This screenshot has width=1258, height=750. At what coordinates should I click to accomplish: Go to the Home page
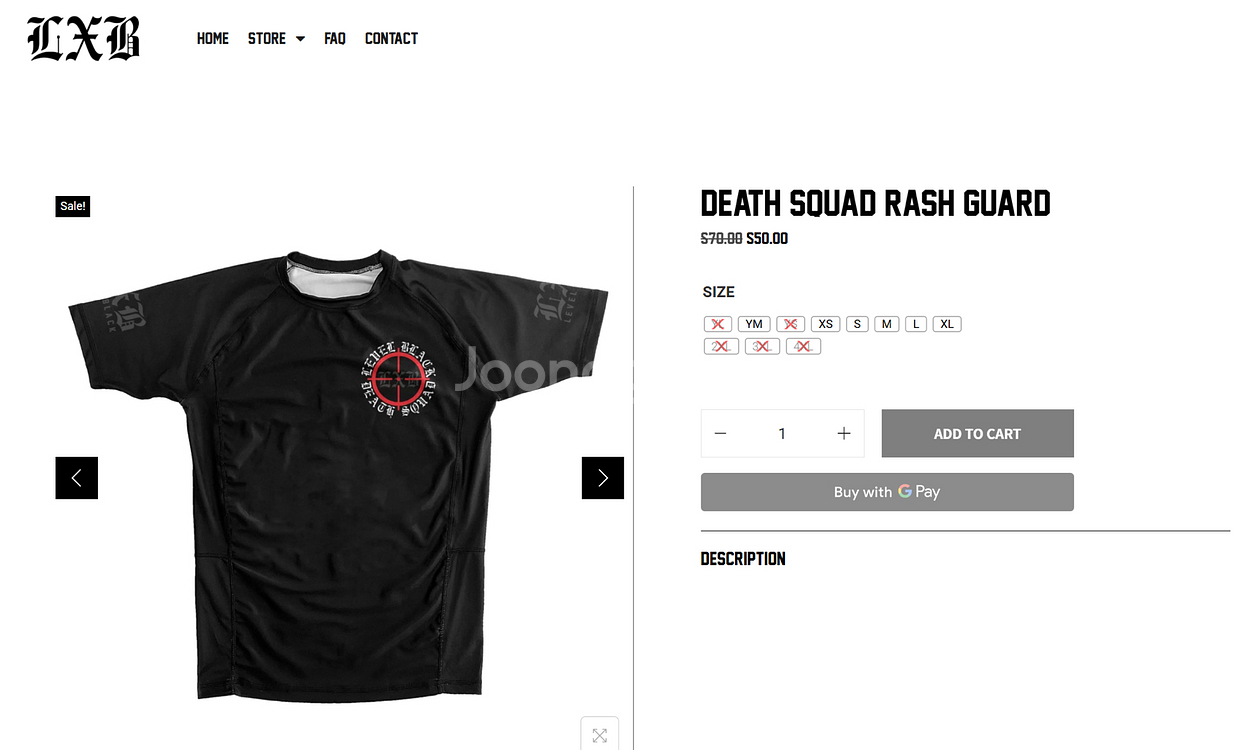(213, 39)
